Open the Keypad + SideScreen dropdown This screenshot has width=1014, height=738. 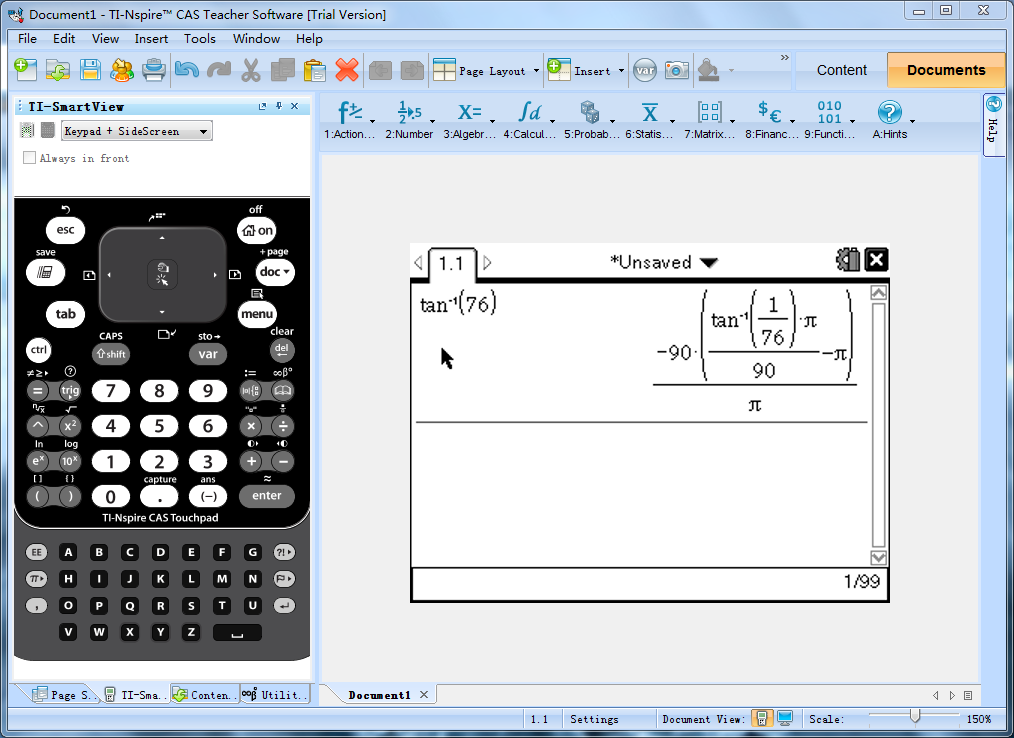pyautogui.click(x=137, y=131)
